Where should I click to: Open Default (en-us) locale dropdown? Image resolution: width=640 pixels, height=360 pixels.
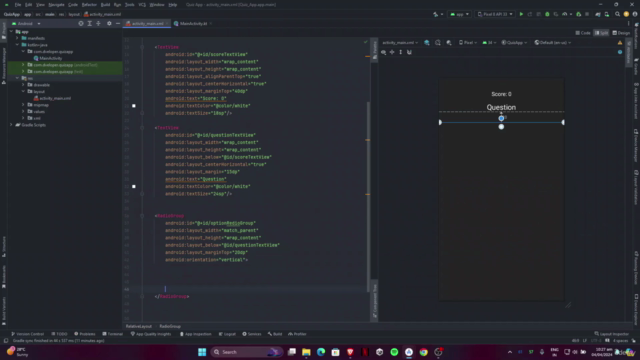[x=553, y=42]
